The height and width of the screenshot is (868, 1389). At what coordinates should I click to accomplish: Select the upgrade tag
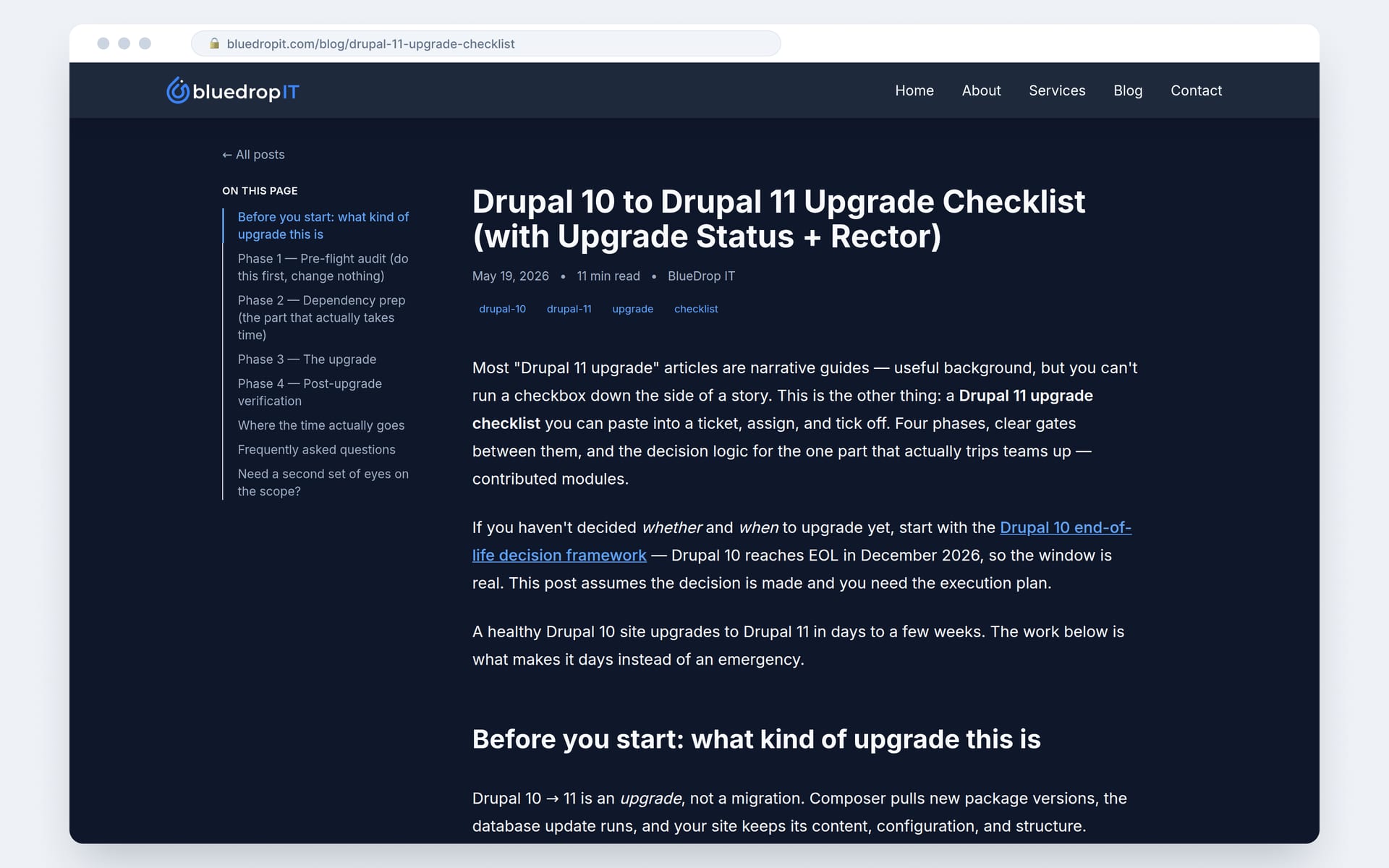[x=632, y=309]
